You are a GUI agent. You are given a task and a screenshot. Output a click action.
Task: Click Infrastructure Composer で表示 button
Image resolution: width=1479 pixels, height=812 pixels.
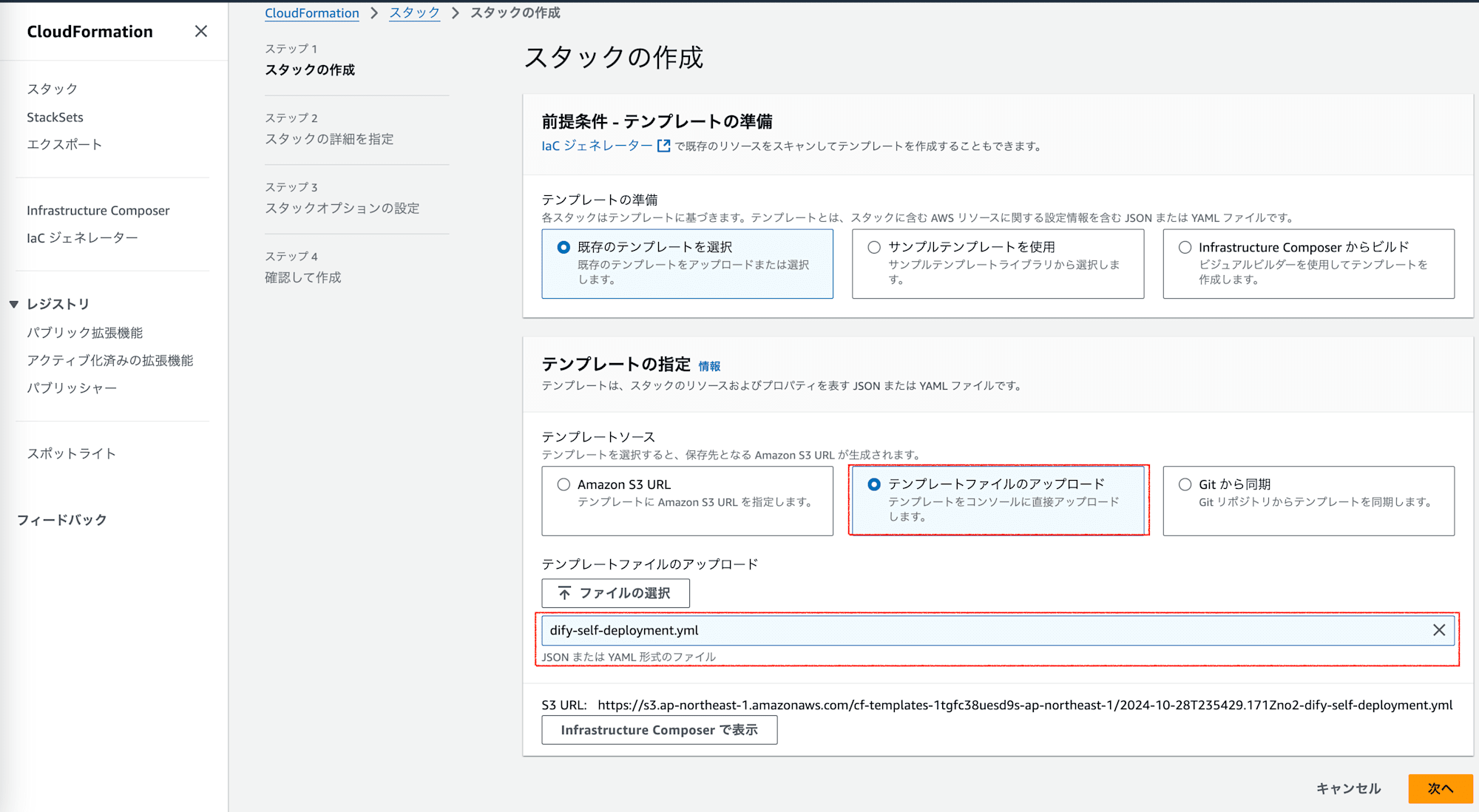click(659, 730)
